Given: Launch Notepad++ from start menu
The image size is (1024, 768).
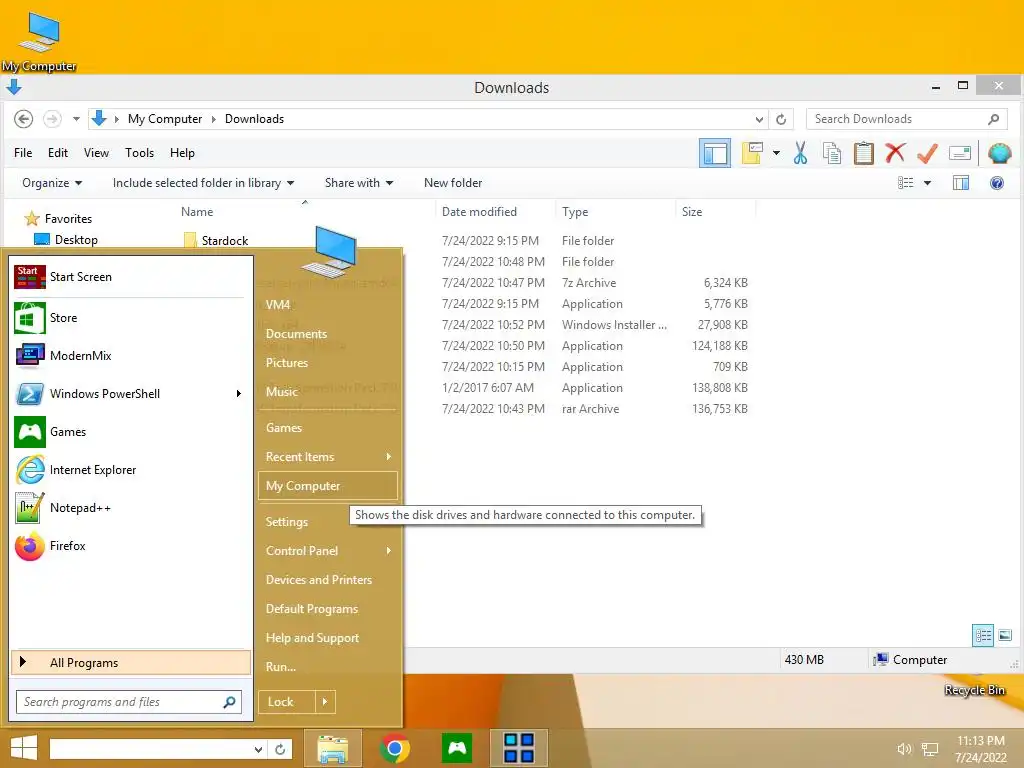Looking at the screenshot, I should point(129,508).
